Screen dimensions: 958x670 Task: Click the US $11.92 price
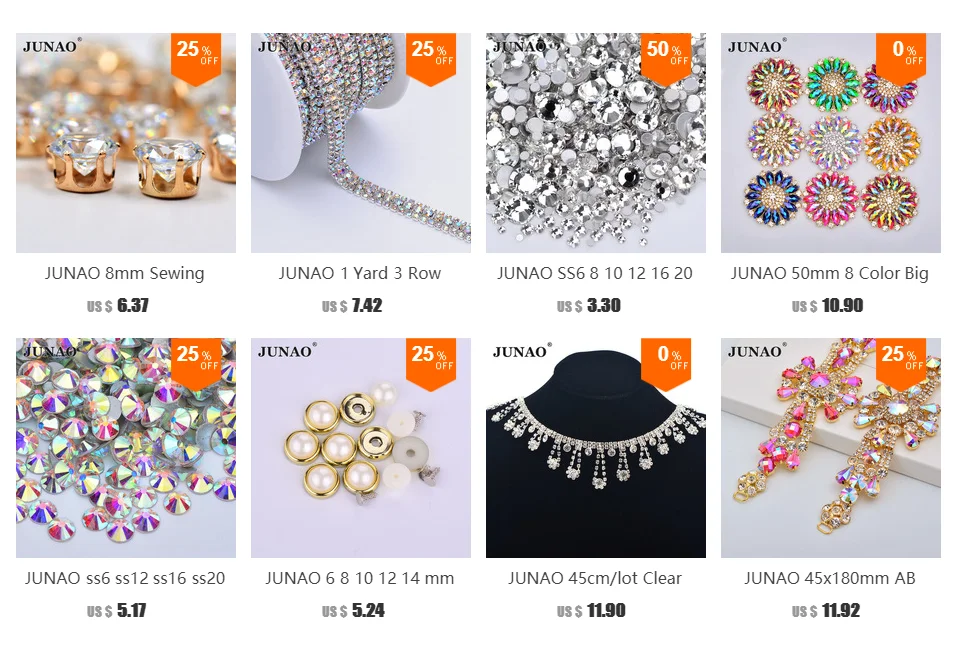click(826, 610)
